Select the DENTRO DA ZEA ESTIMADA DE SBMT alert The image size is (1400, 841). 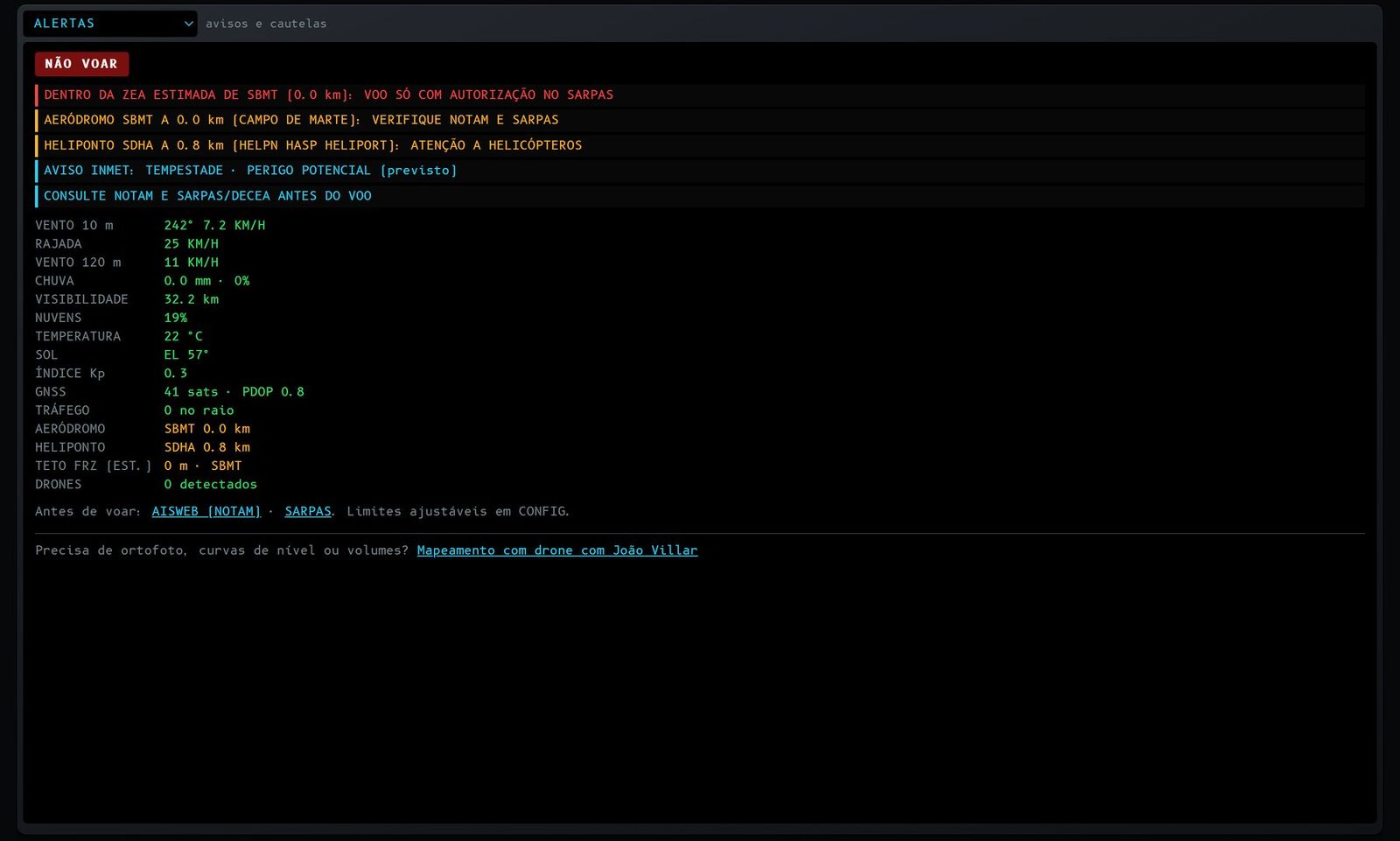click(x=700, y=95)
